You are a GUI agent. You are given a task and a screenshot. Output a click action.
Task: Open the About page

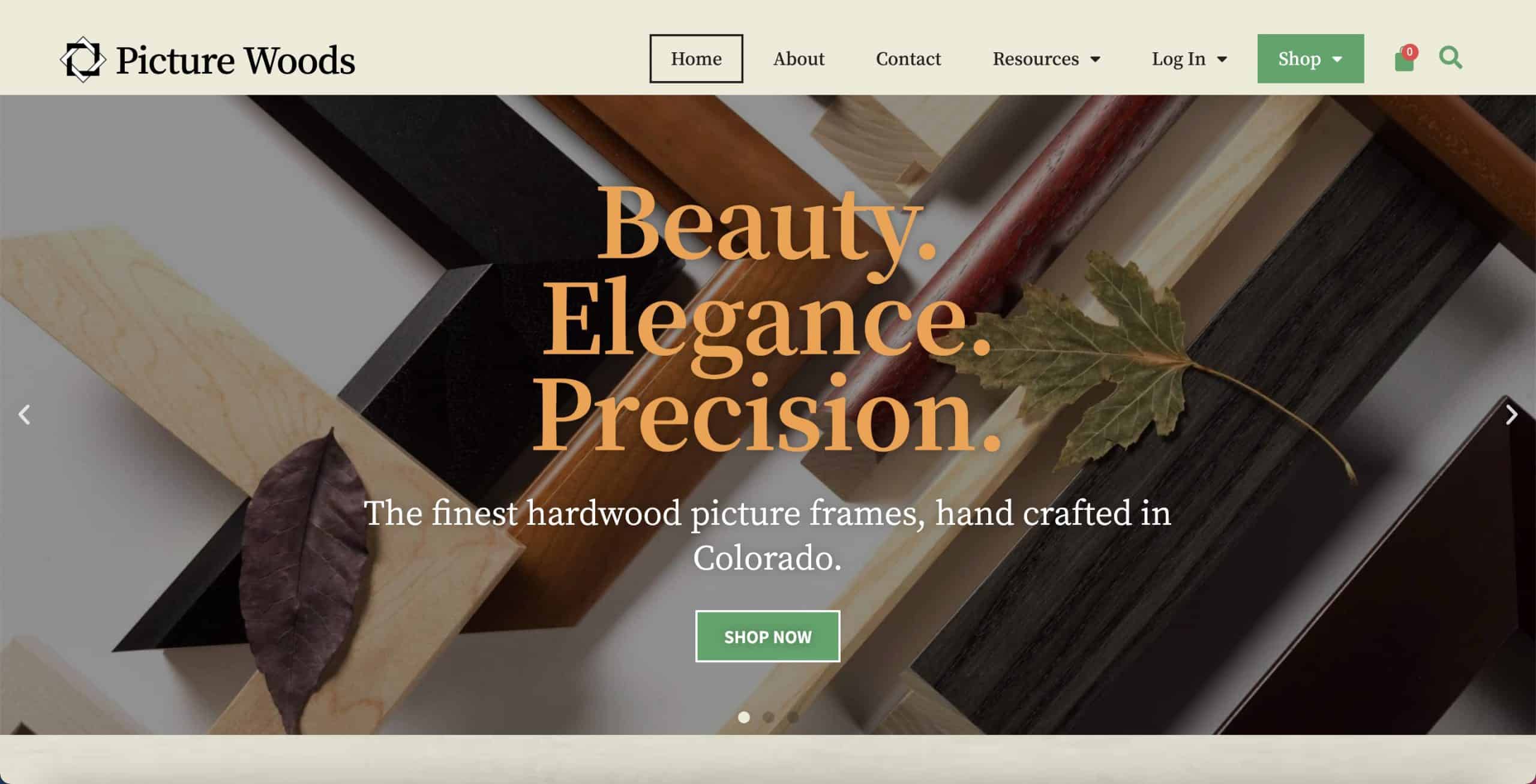[x=799, y=59]
